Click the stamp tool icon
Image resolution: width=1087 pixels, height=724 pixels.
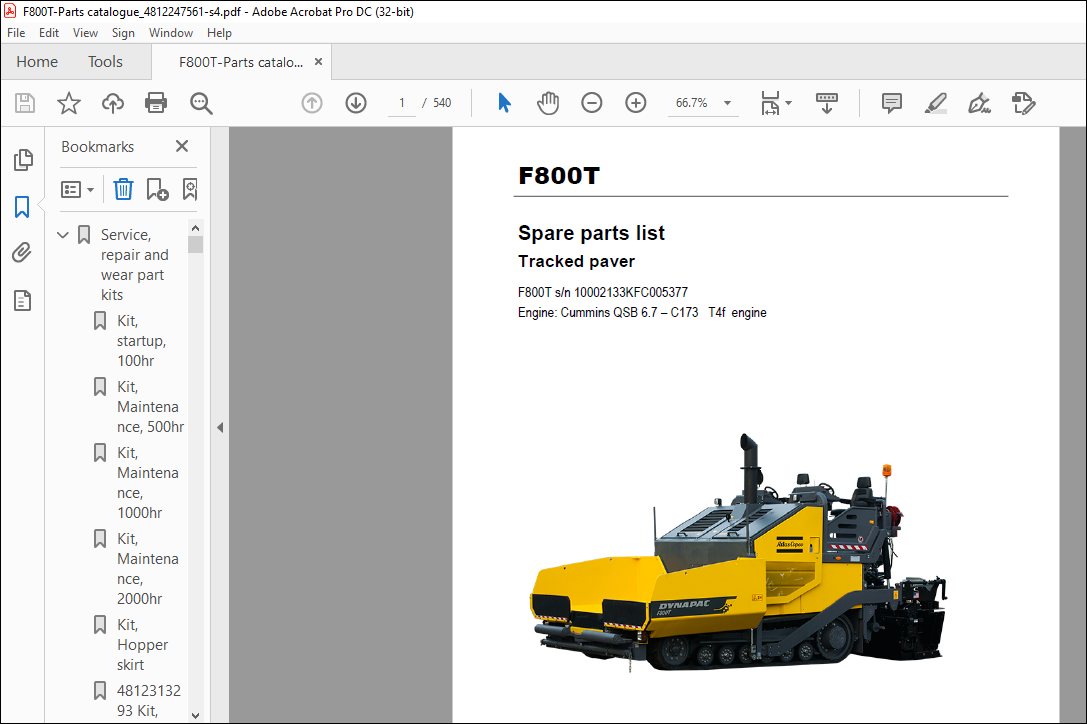[x=1023, y=103]
